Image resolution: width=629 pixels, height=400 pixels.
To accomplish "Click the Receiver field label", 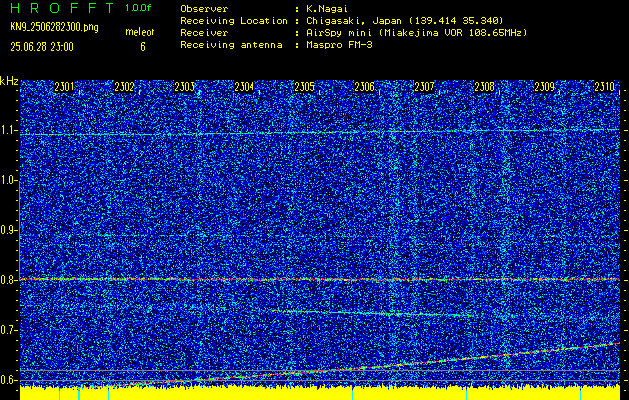I will (204, 33).
